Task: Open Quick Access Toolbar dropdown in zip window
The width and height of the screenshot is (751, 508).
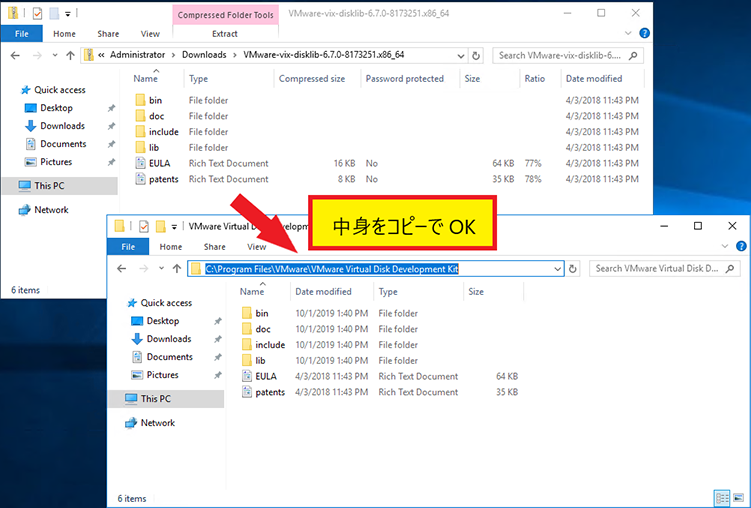Action: tap(68, 14)
